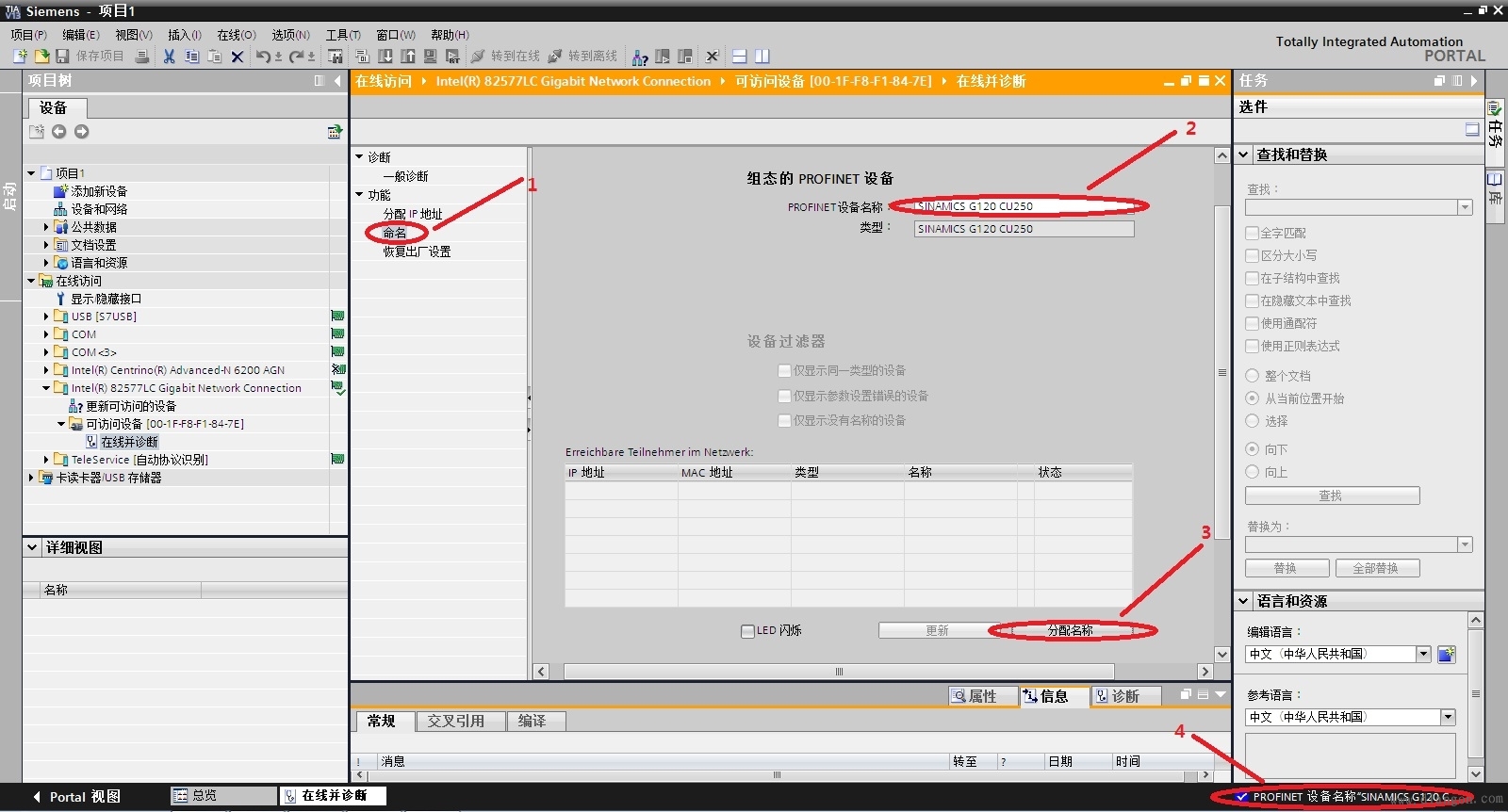Click the PROFINET device name input field
Viewport: 1508px width, 812px height.
[x=1024, y=206]
